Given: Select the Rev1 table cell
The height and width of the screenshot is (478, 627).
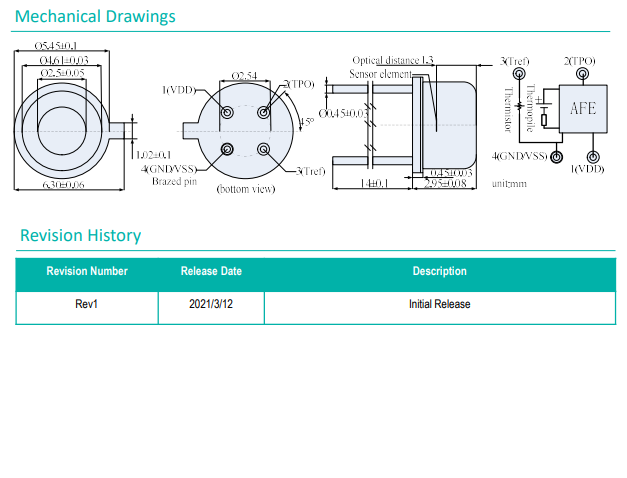Looking at the screenshot, I should coord(87,304).
